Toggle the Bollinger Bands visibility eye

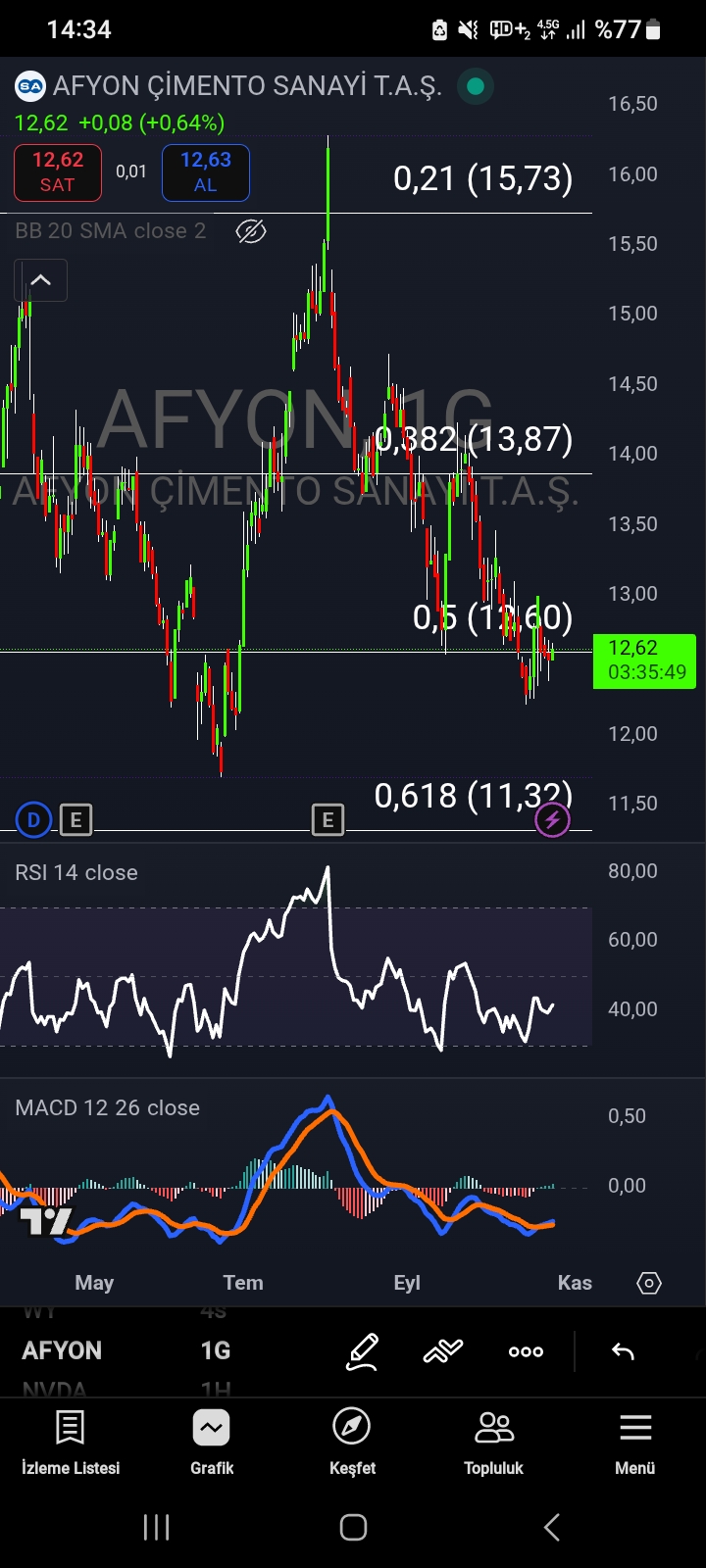pos(251,231)
